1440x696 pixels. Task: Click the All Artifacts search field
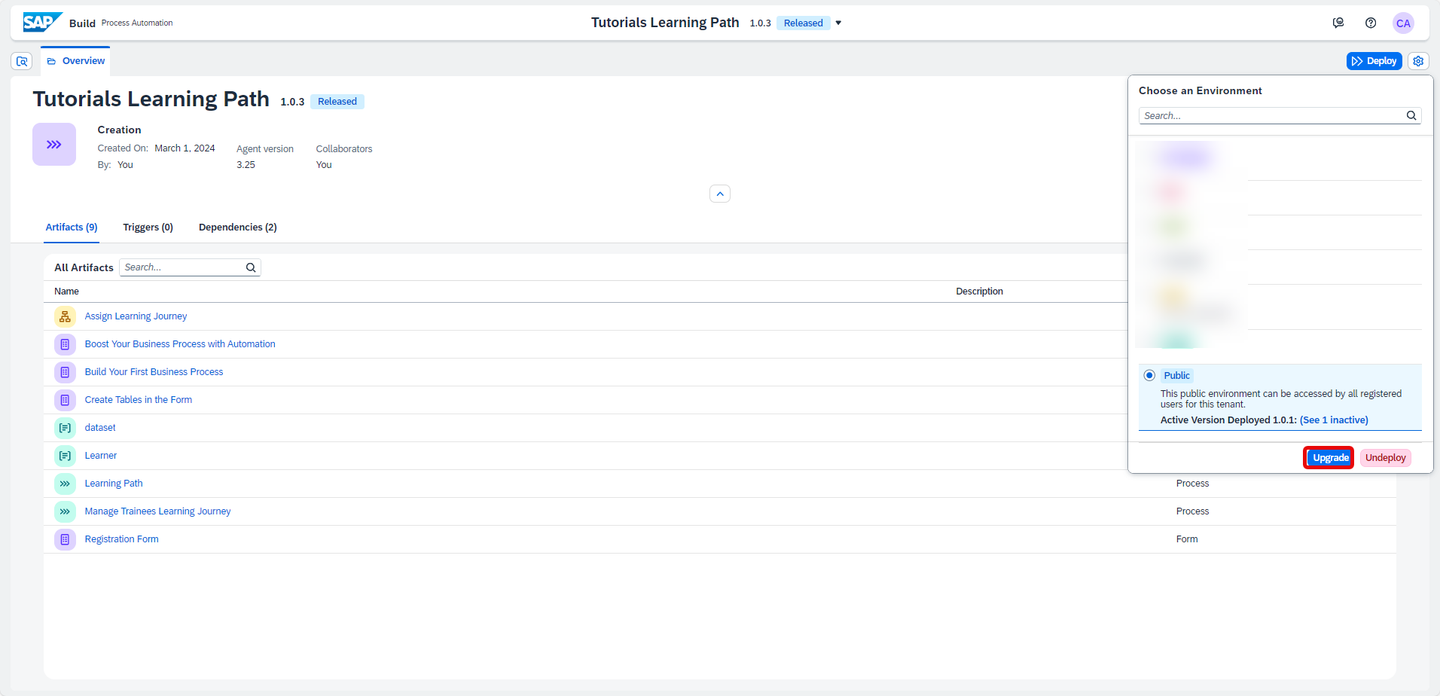click(190, 268)
